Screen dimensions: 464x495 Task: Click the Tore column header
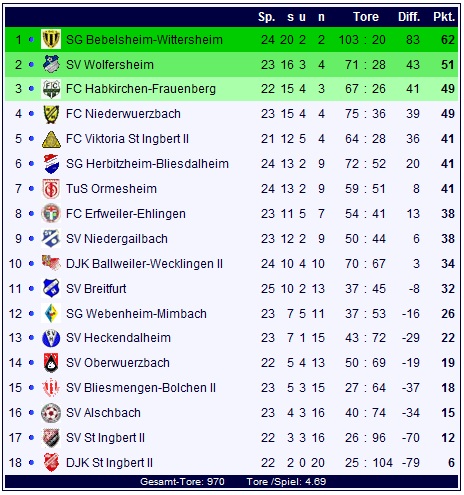tap(366, 17)
